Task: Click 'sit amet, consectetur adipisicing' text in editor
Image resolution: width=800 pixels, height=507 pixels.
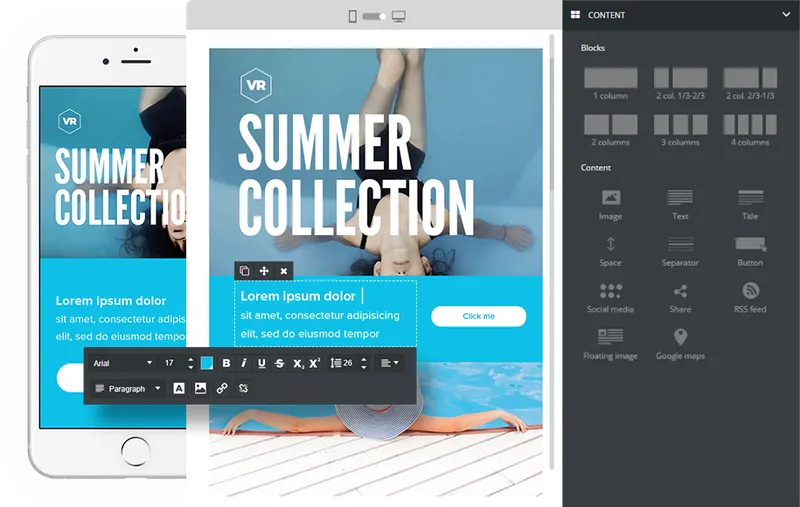Action: click(320, 315)
